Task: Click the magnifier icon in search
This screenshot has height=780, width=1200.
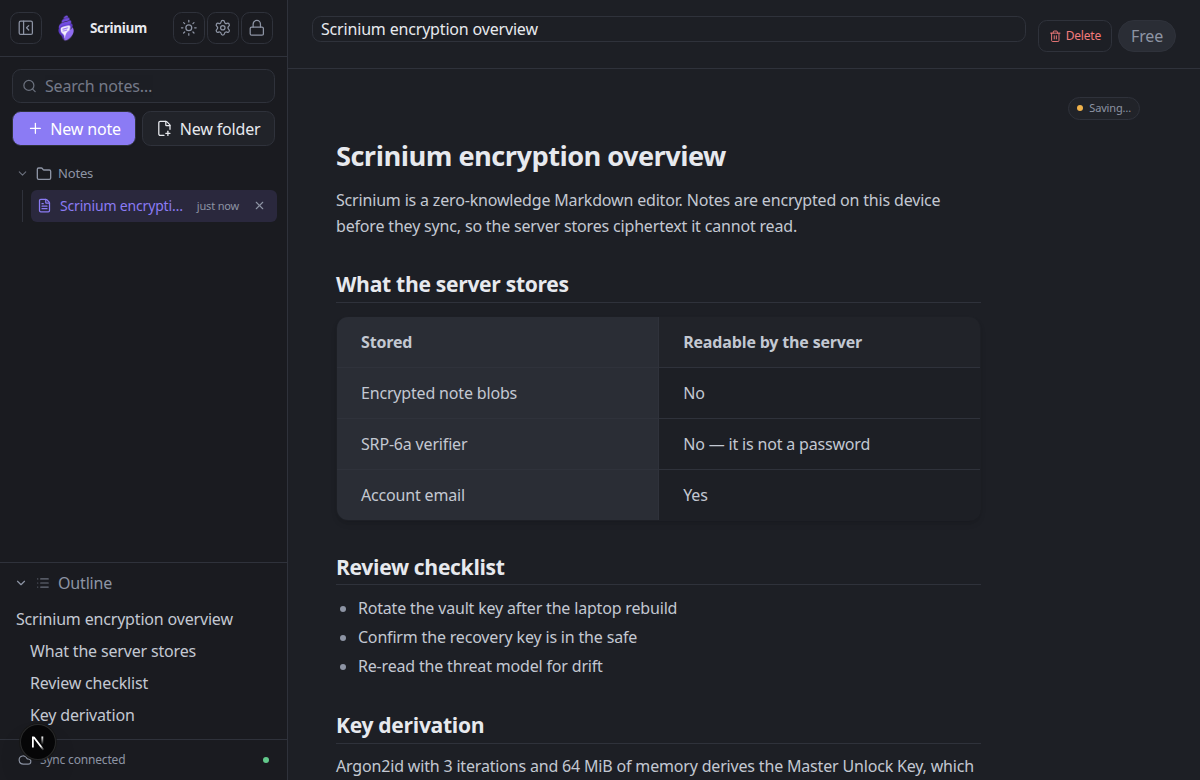Action: click(30, 86)
